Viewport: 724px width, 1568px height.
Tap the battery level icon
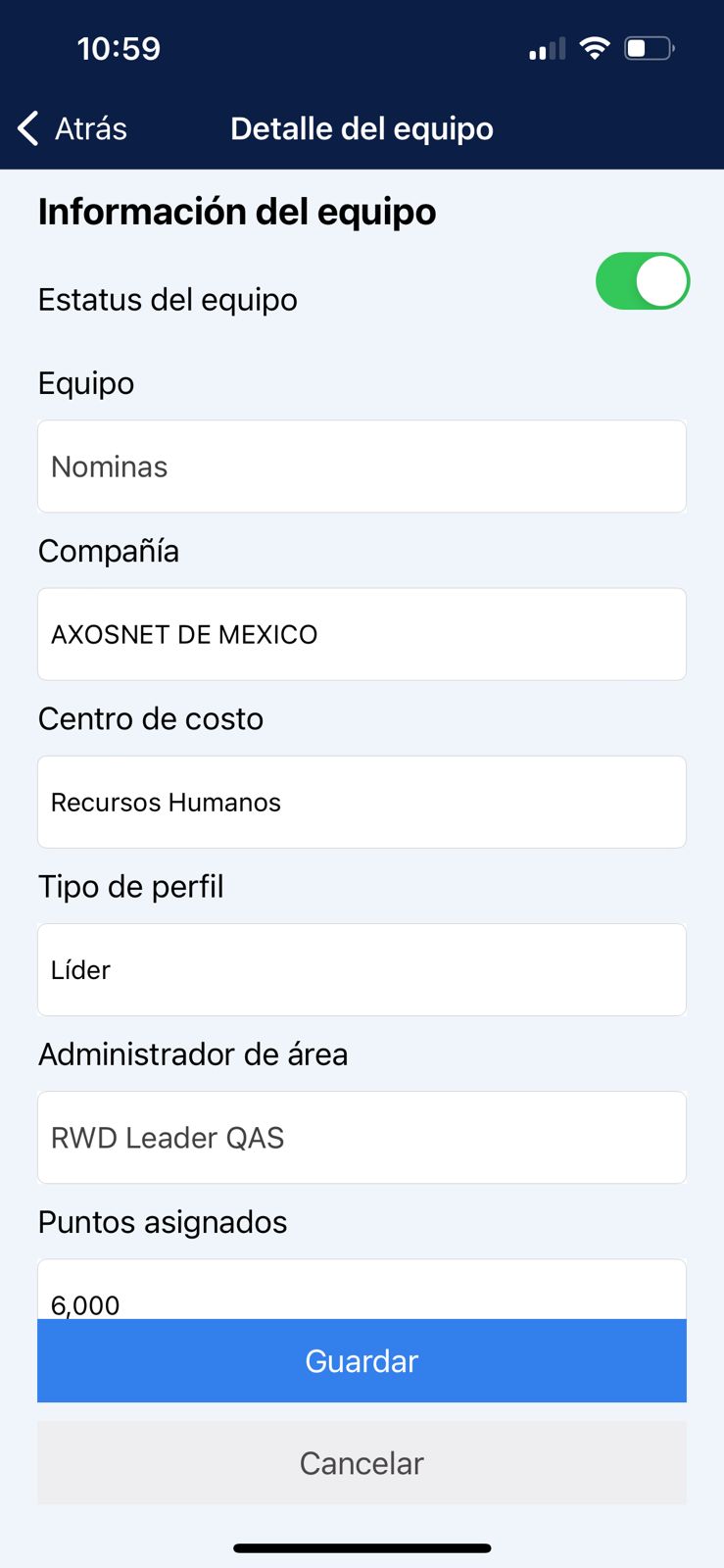click(x=649, y=48)
